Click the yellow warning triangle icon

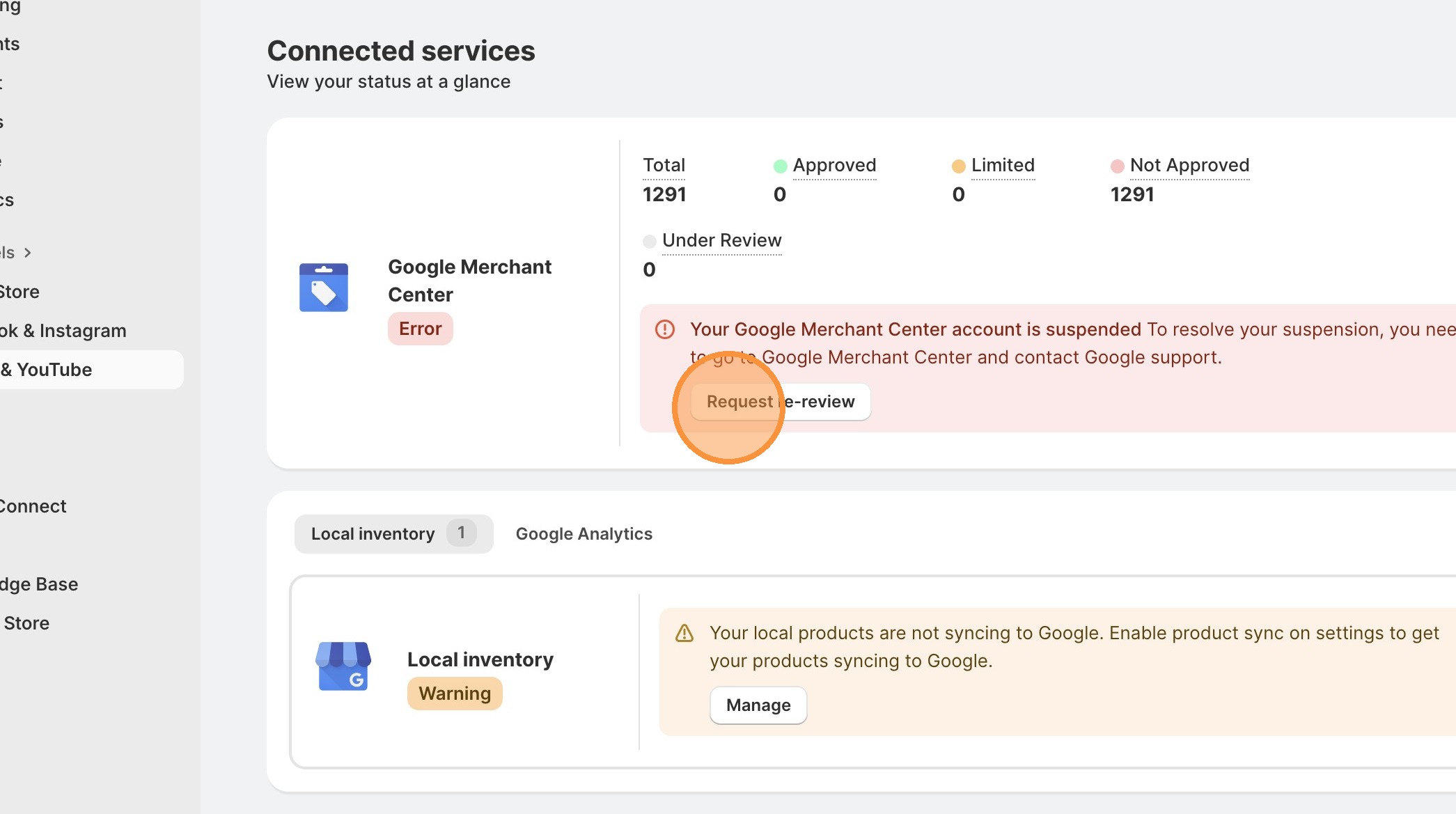coord(684,633)
